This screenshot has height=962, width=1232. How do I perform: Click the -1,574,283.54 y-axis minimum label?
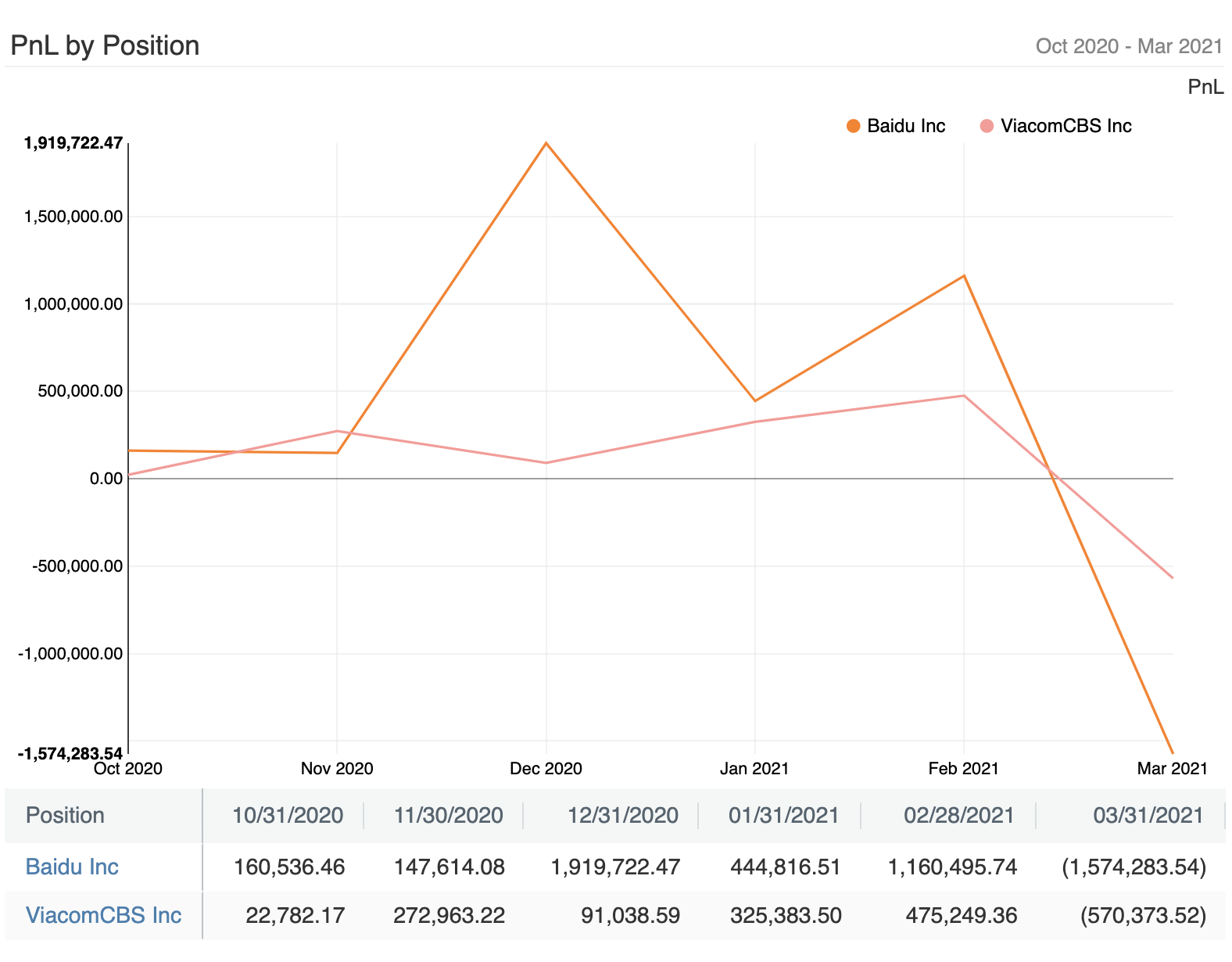(x=70, y=754)
